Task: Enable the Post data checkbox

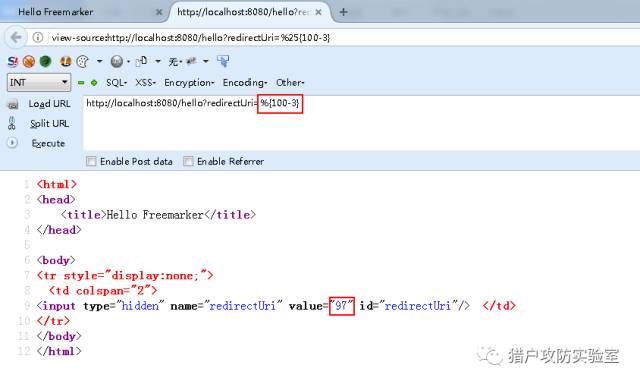Action: coord(91,161)
